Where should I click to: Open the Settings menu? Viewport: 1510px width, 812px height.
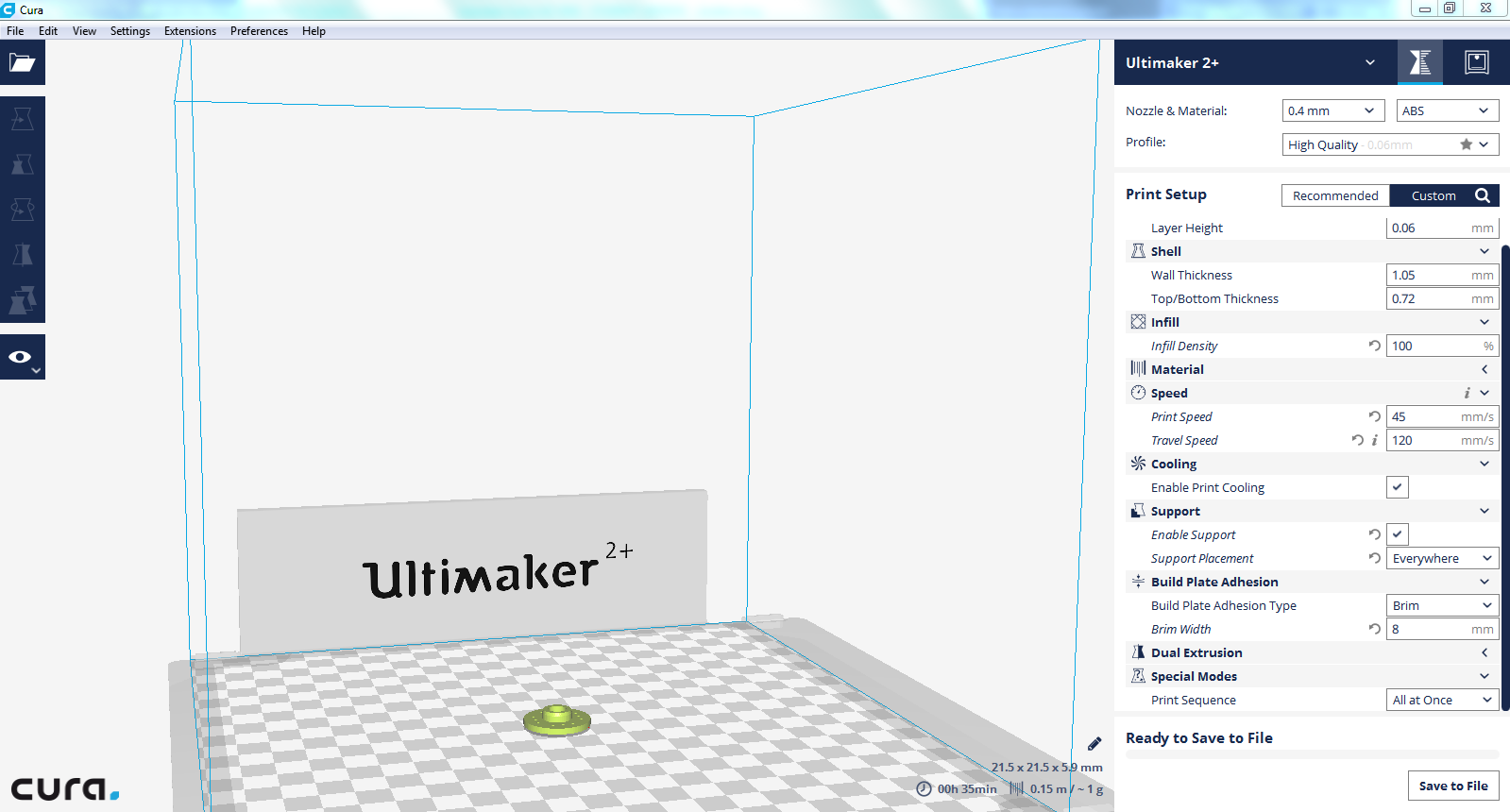click(130, 31)
